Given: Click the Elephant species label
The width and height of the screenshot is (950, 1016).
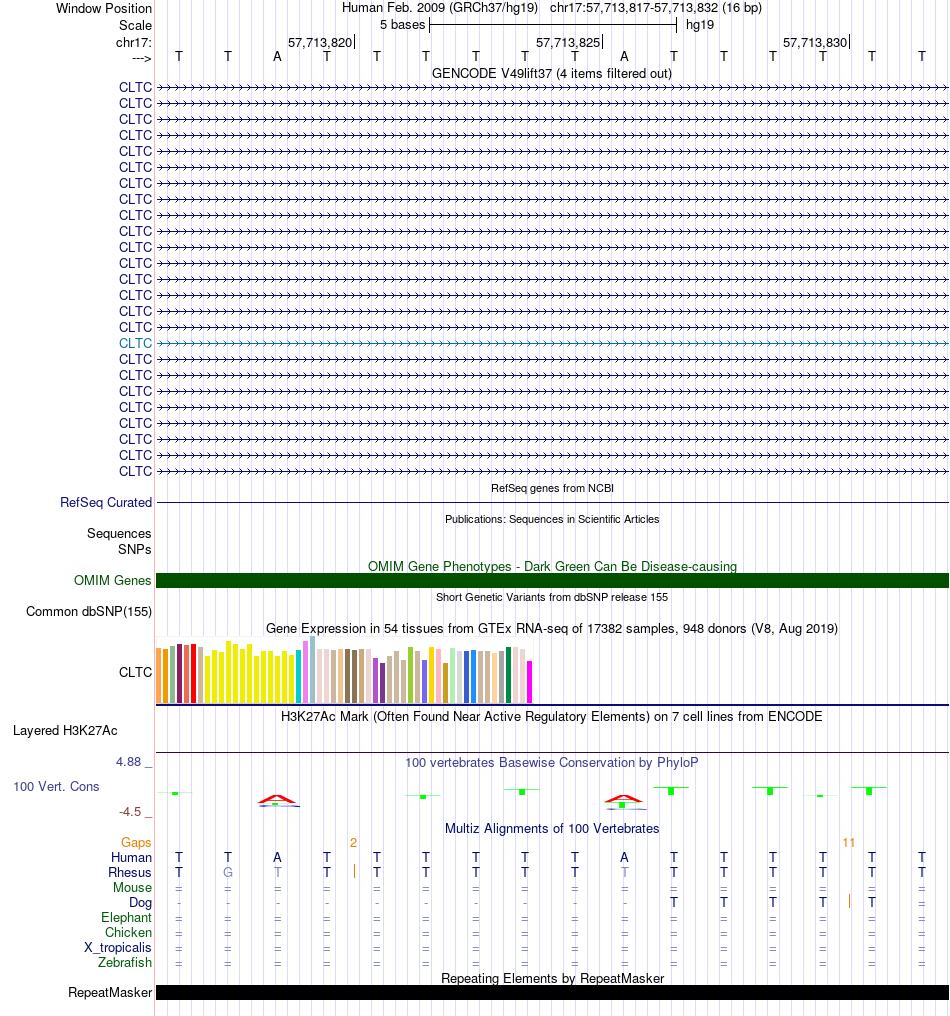Looking at the screenshot, I should 126,917.
